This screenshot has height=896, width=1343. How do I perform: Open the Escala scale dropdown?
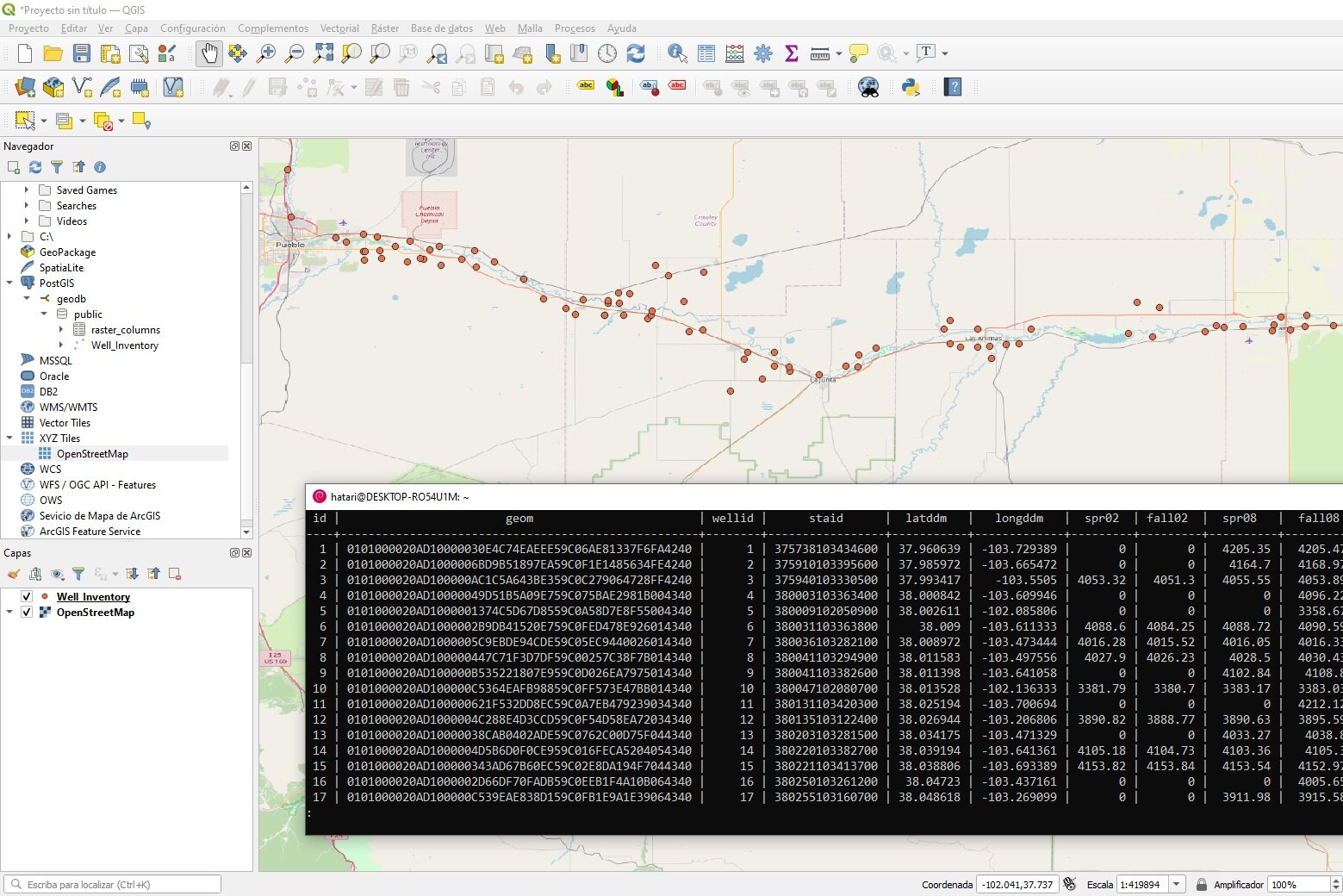point(1177,885)
